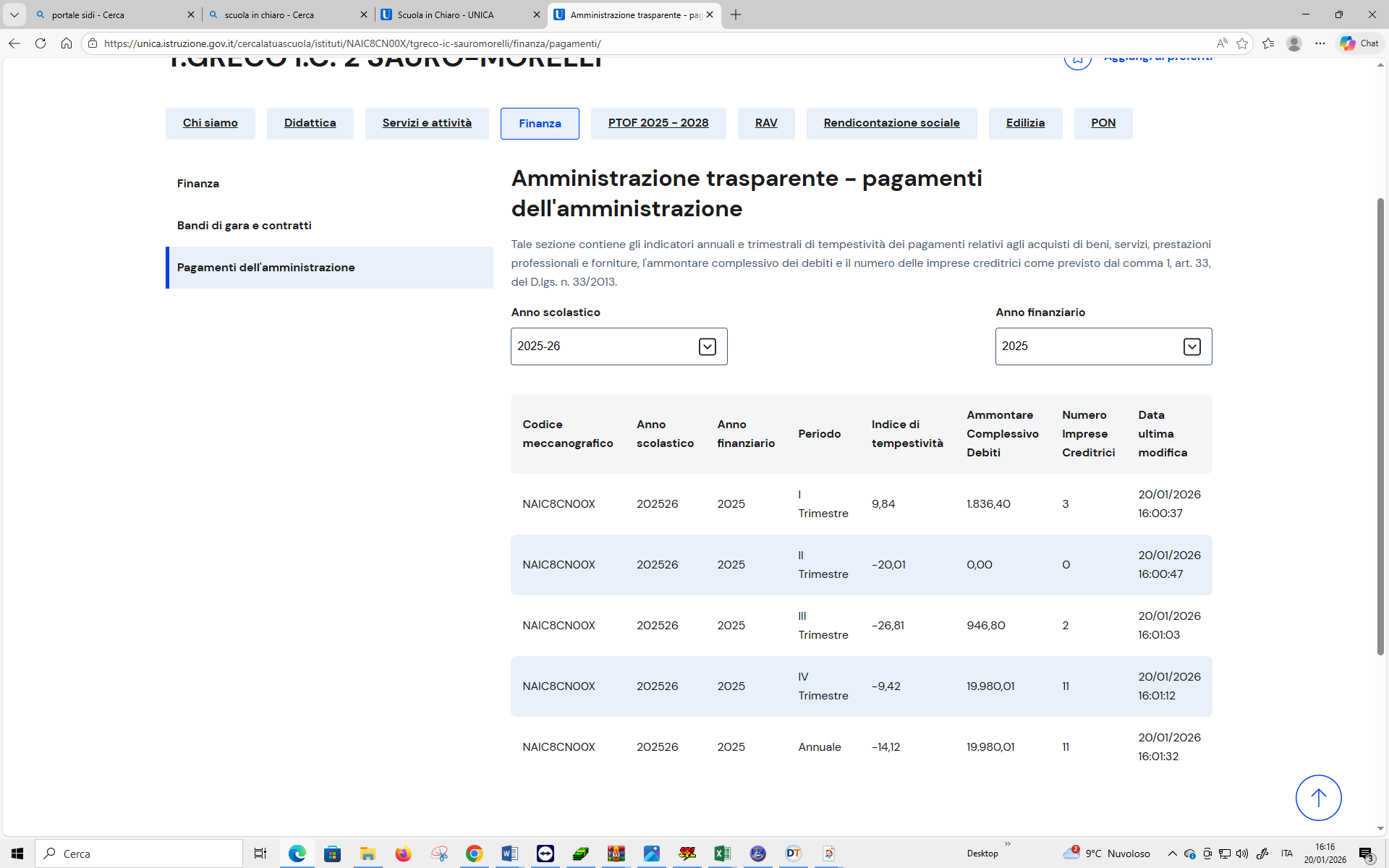Click the read aloud icon in address bar

(x=1221, y=43)
